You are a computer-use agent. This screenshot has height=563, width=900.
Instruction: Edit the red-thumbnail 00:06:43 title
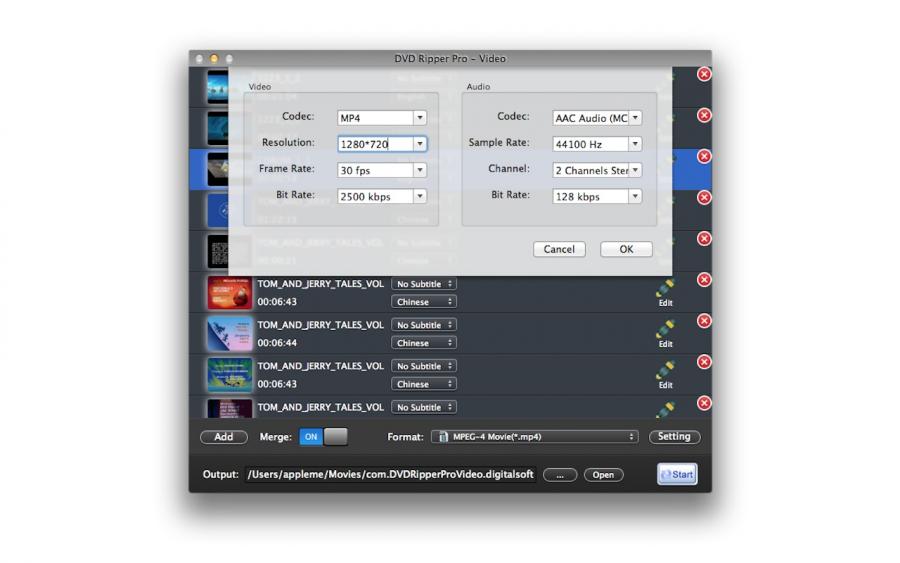tap(665, 293)
